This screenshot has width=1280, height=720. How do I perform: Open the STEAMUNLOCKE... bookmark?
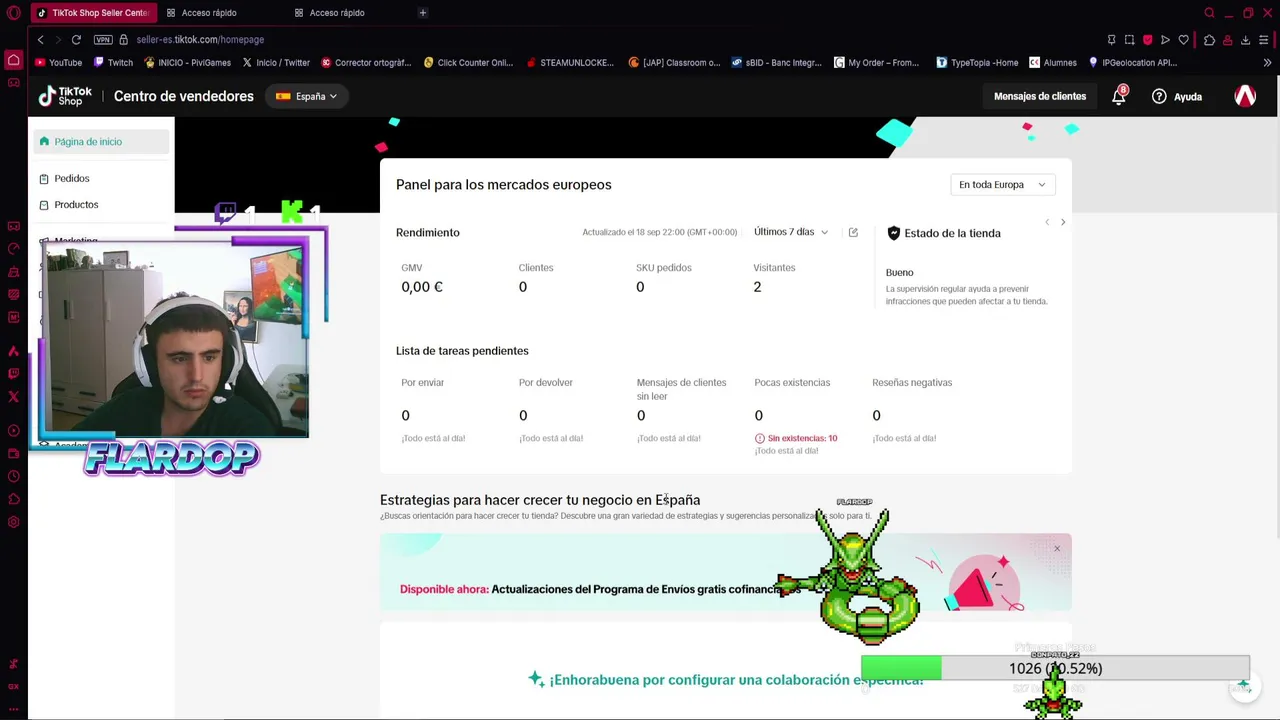[x=570, y=62]
